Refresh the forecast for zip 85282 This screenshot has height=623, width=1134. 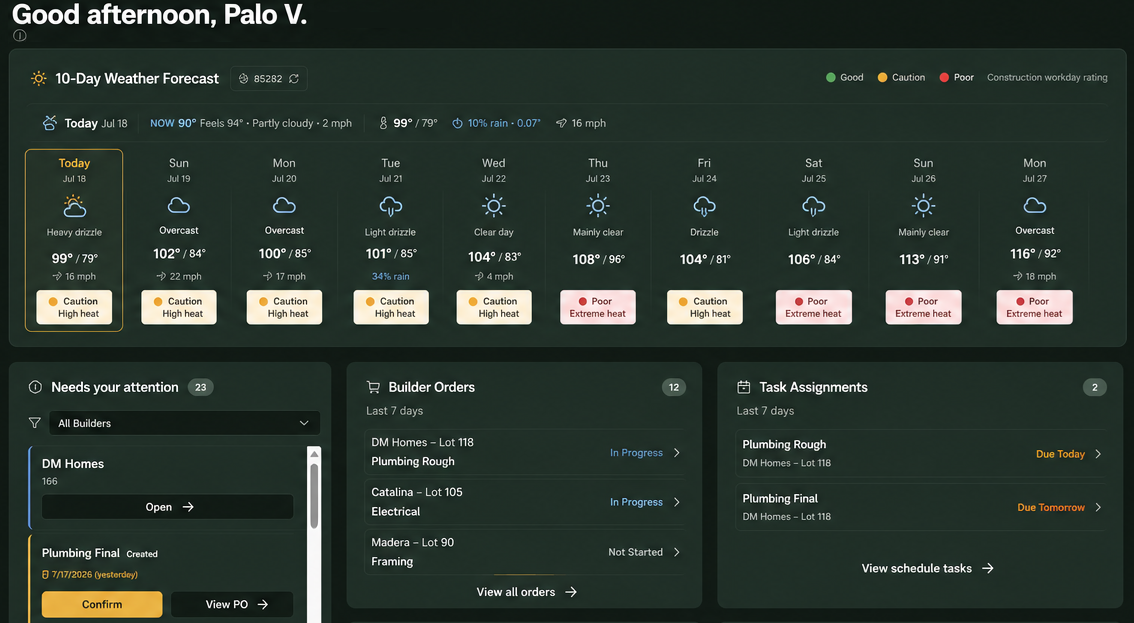[294, 78]
